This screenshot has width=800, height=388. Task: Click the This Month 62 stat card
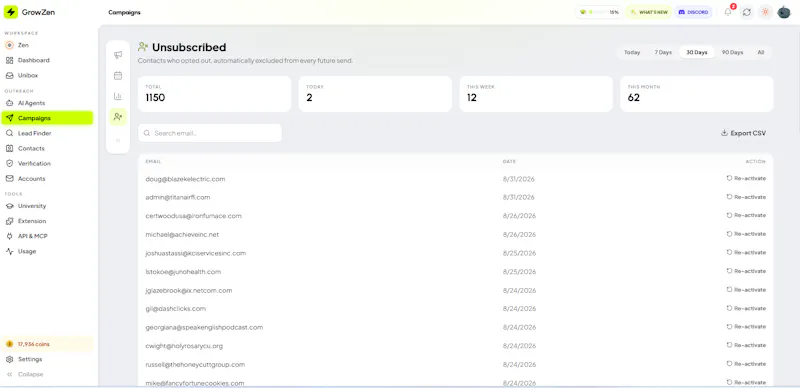tap(696, 94)
